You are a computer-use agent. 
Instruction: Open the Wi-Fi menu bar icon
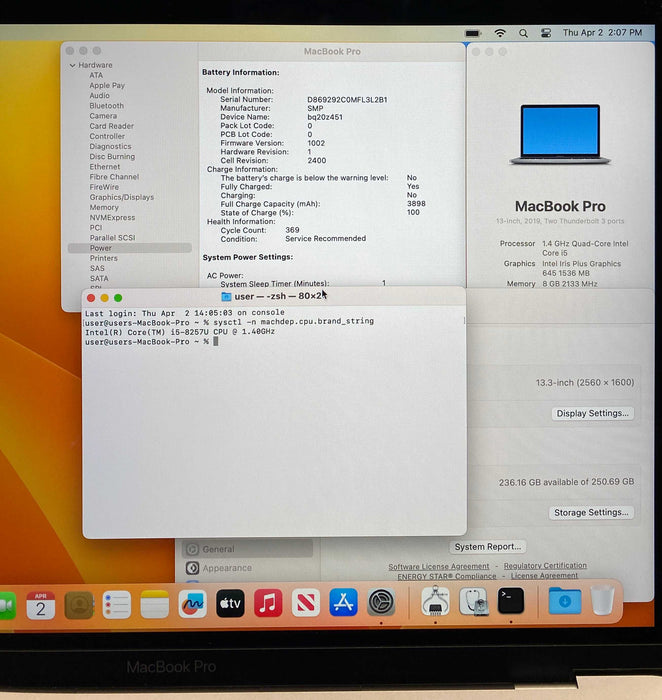500,33
